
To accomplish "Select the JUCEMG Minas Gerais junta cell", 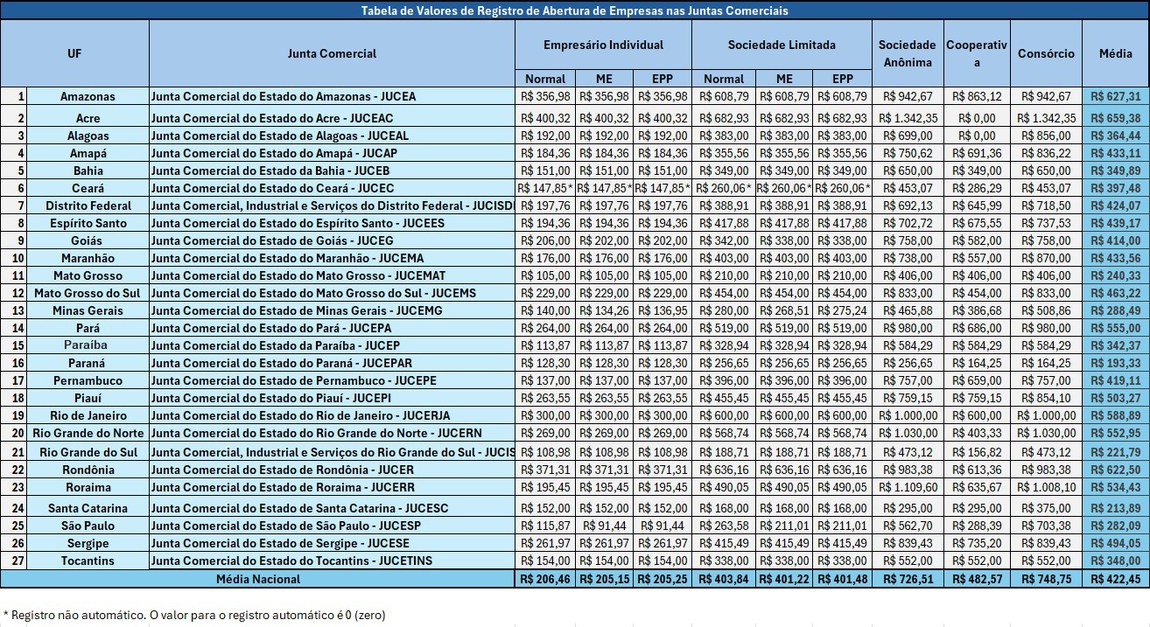I will [x=294, y=311].
